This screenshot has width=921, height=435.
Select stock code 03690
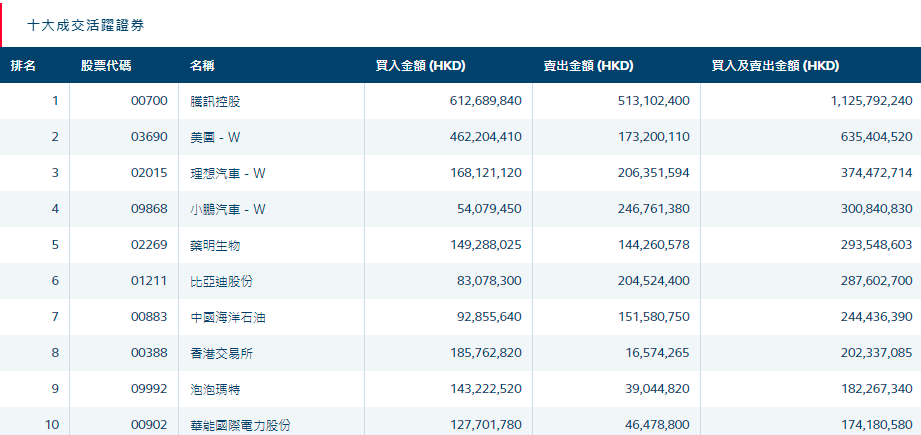coord(149,137)
